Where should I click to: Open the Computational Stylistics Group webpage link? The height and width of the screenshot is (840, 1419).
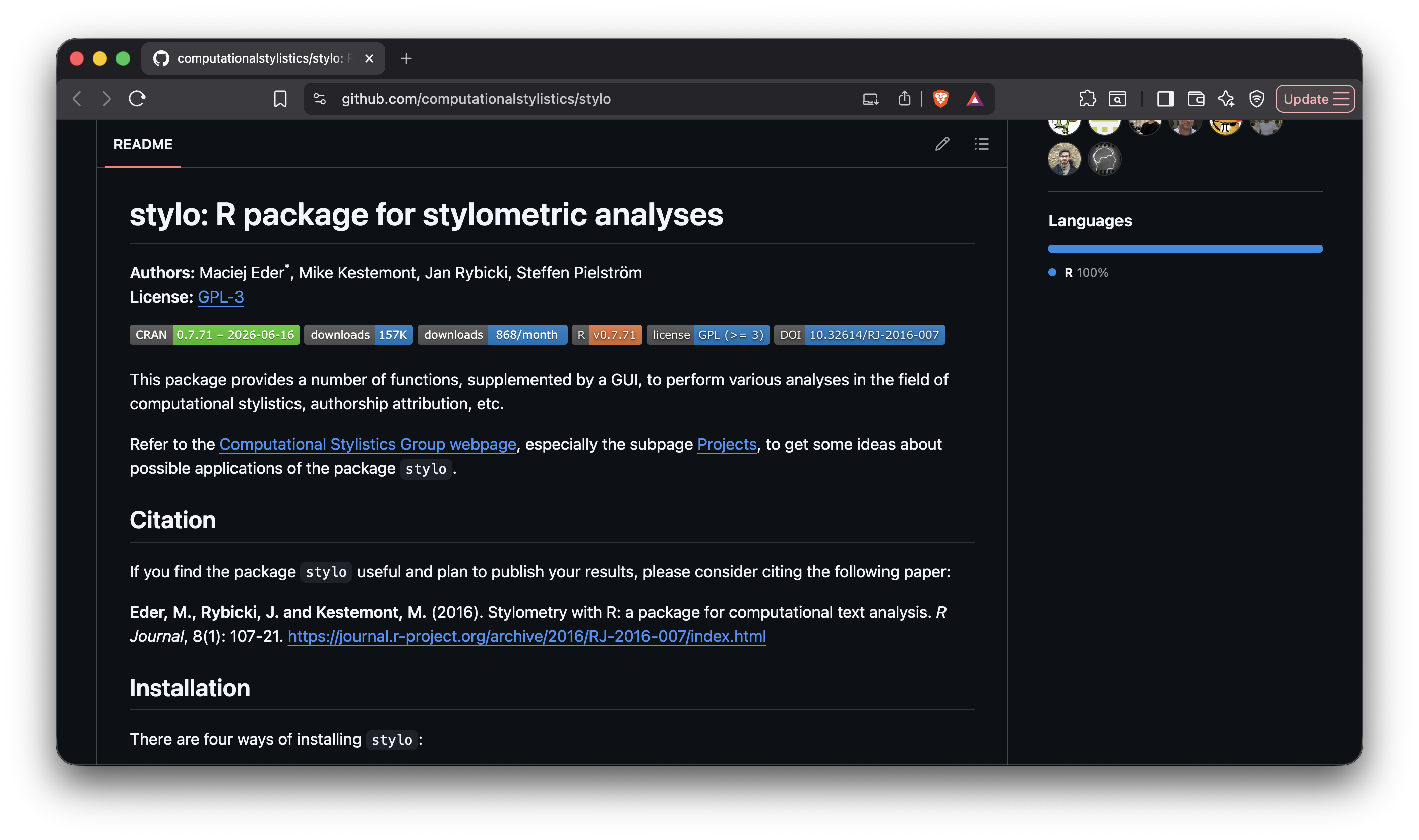pos(368,444)
